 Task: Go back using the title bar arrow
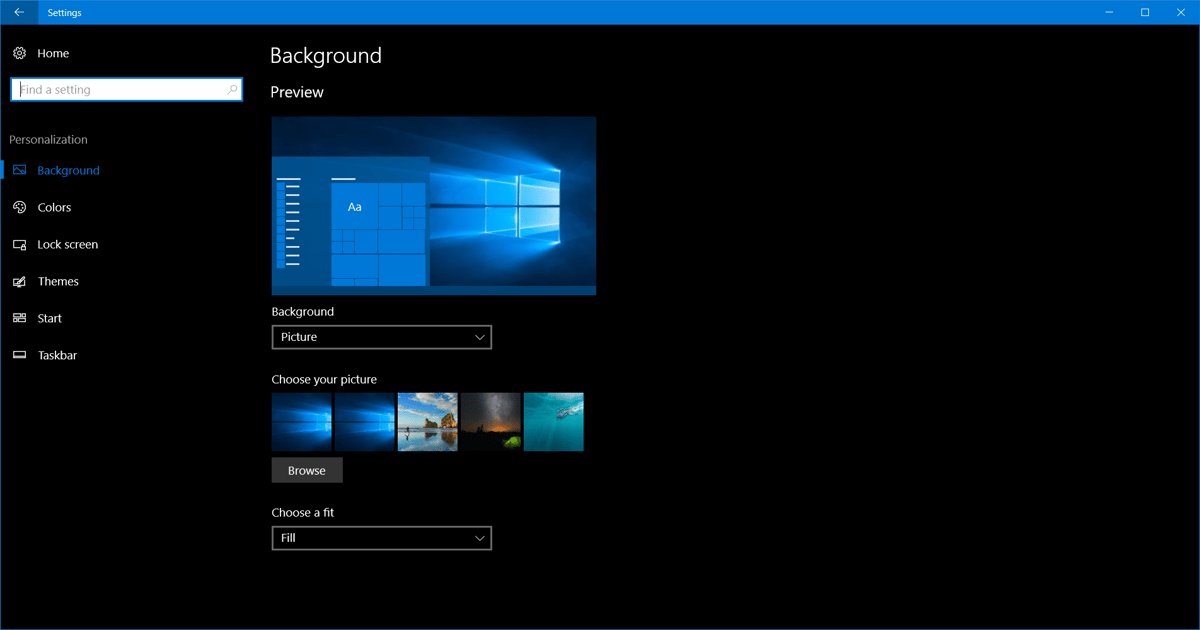tap(19, 12)
